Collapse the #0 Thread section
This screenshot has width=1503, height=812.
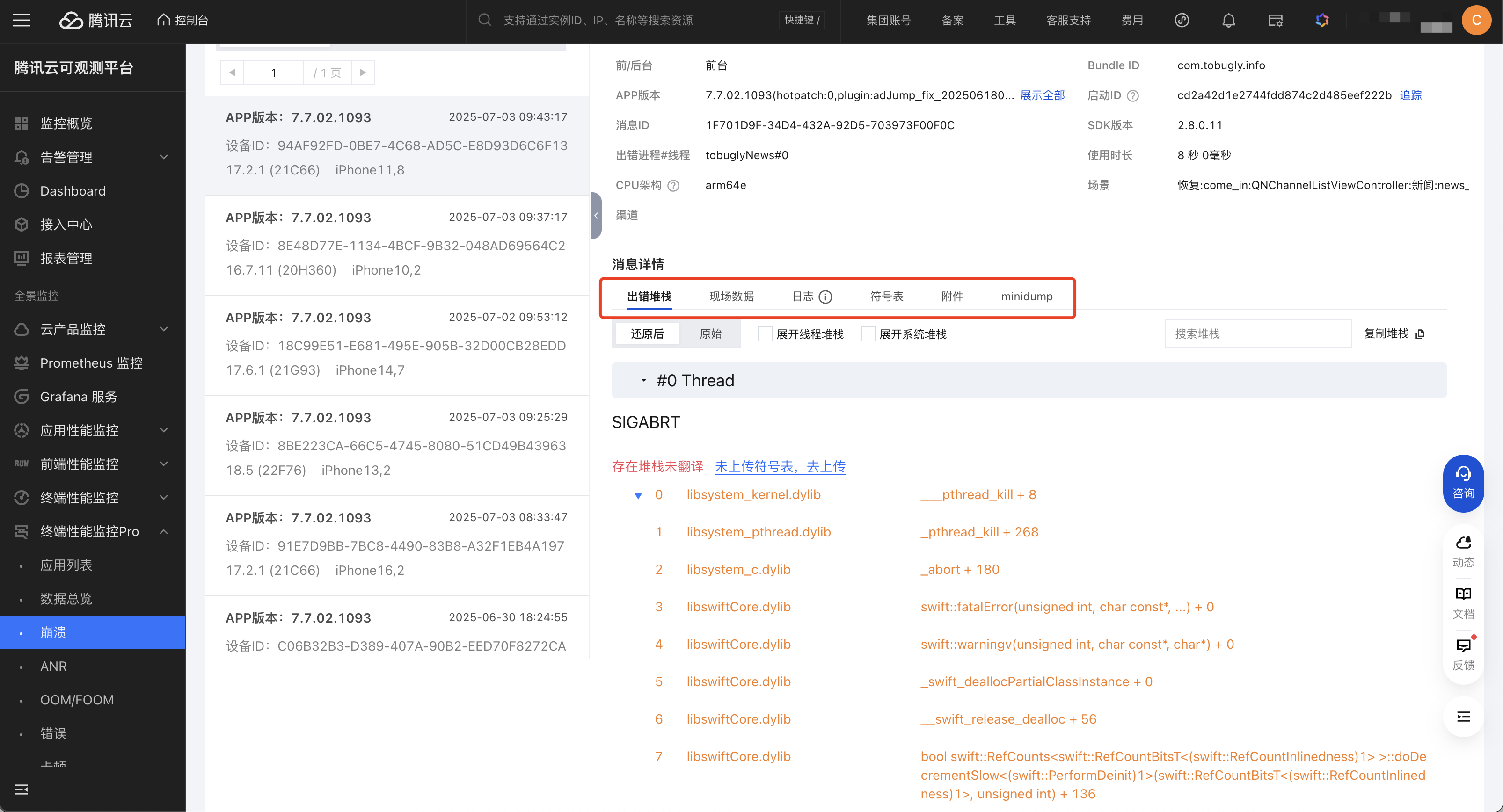click(x=643, y=380)
